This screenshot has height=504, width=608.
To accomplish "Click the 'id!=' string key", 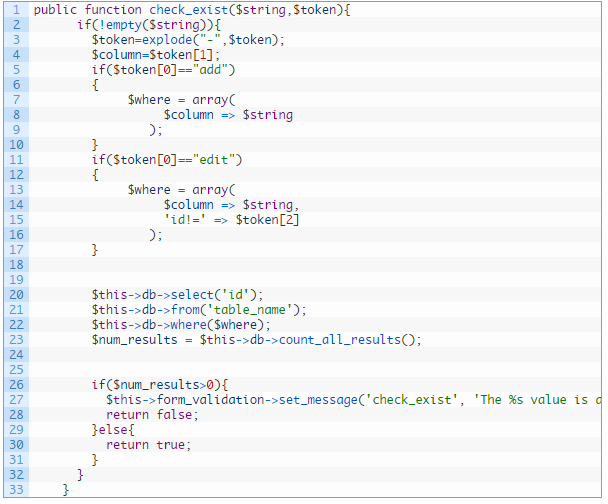I will [x=185, y=220].
